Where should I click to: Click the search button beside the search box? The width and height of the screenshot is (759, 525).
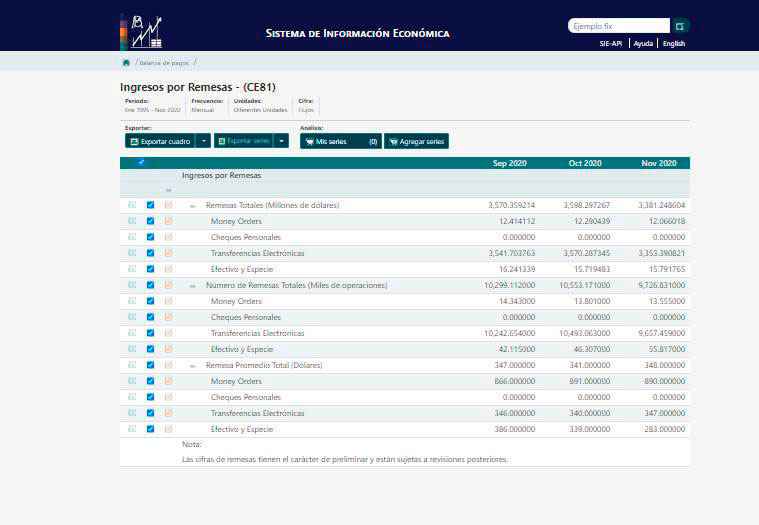tap(680, 26)
